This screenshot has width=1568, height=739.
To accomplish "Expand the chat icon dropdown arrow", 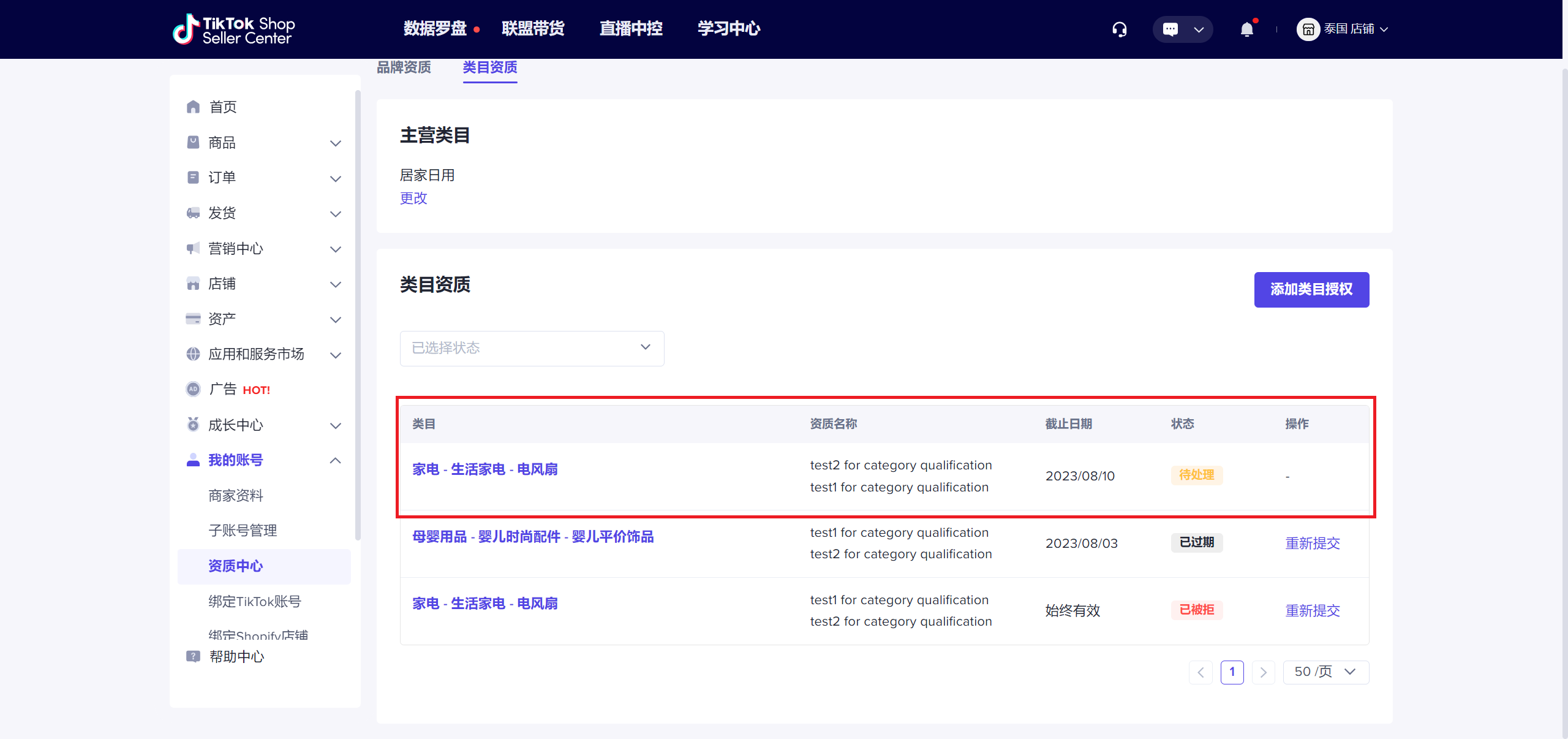I will (1199, 29).
